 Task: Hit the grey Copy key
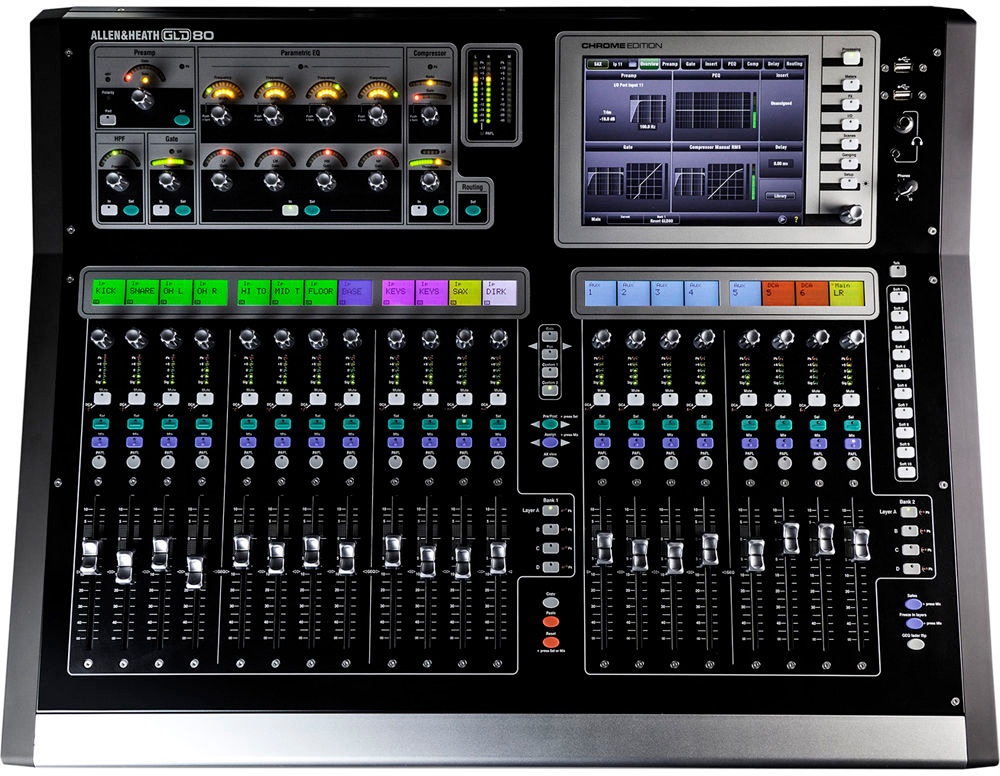point(550,602)
